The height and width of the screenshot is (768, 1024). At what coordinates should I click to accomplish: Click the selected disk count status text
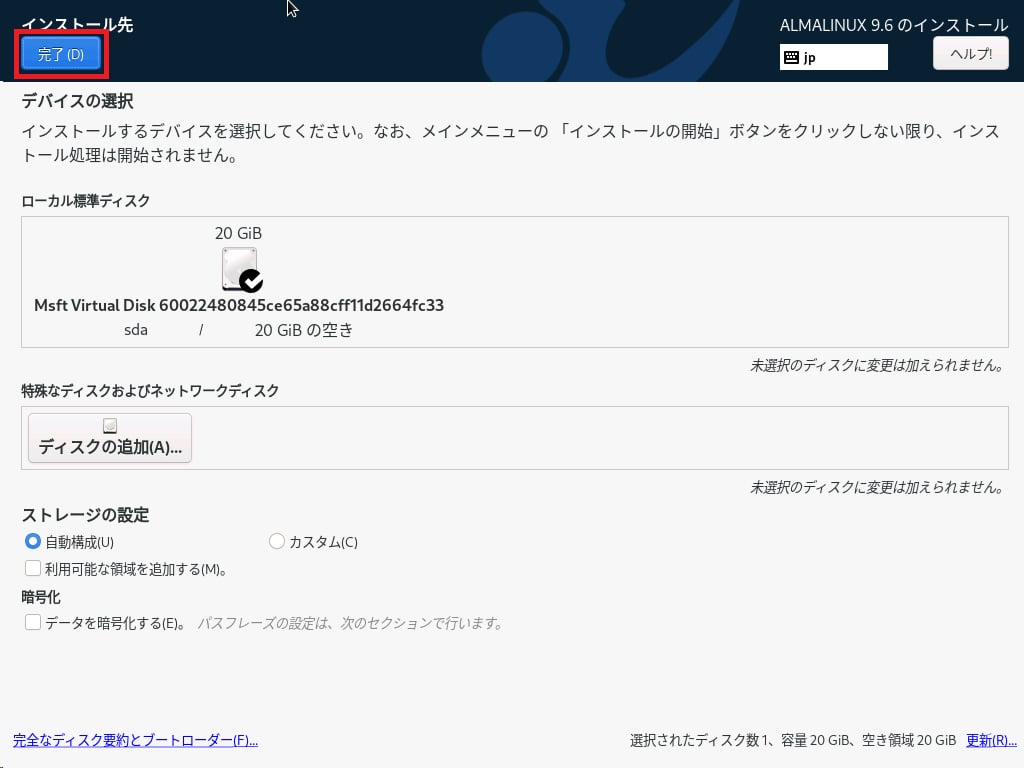pyautogui.click(x=793, y=741)
